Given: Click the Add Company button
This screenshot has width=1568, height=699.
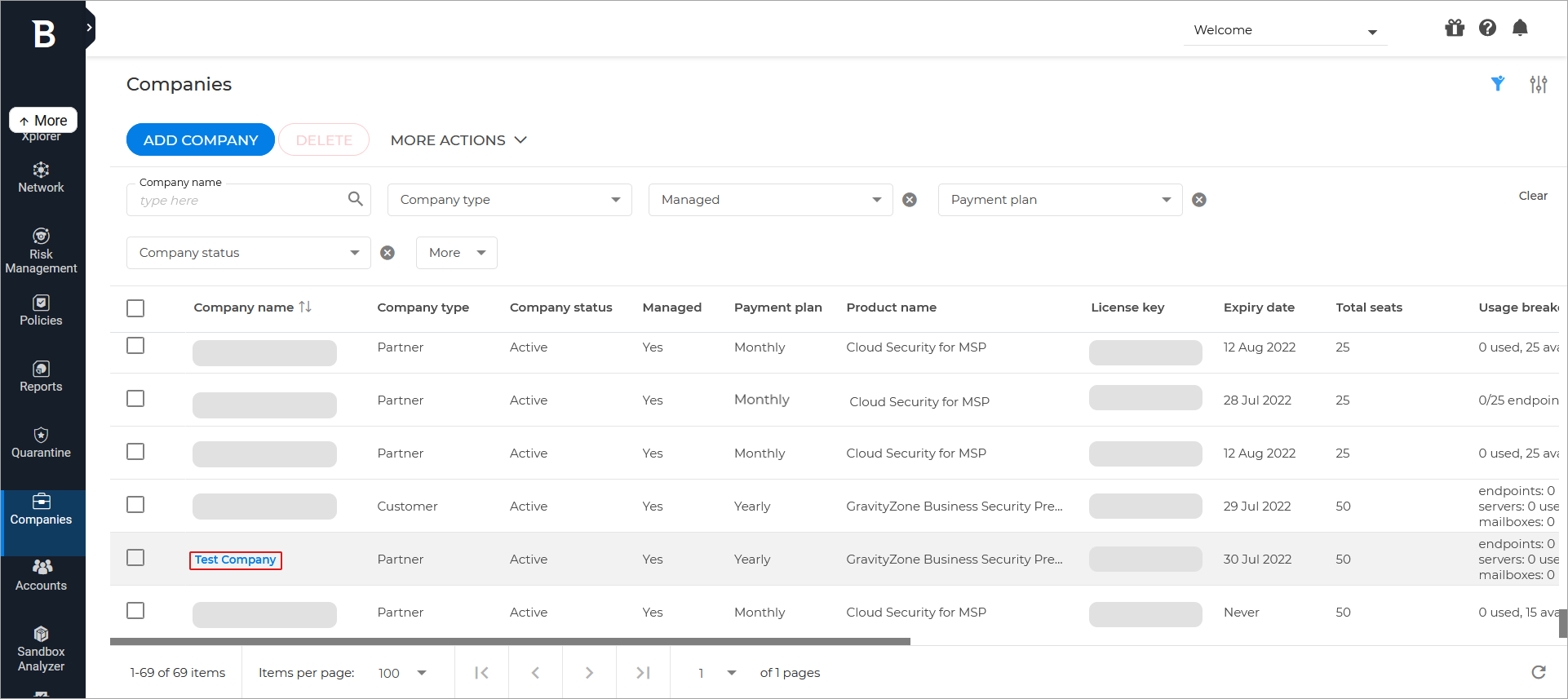Looking at the screenshot, I should (201, 140).
